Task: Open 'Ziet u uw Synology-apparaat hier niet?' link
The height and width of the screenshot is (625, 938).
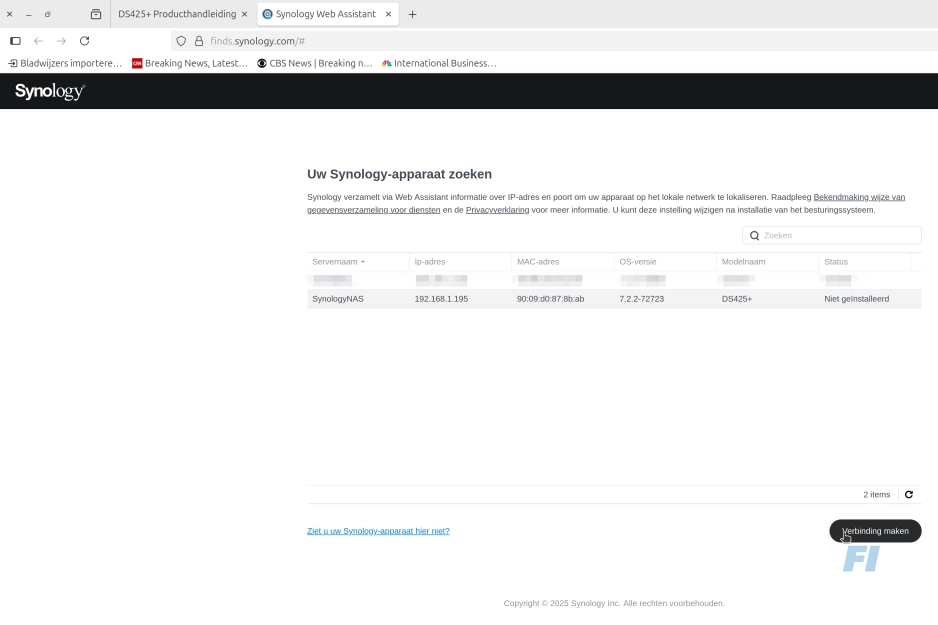Action: [378, 531]
